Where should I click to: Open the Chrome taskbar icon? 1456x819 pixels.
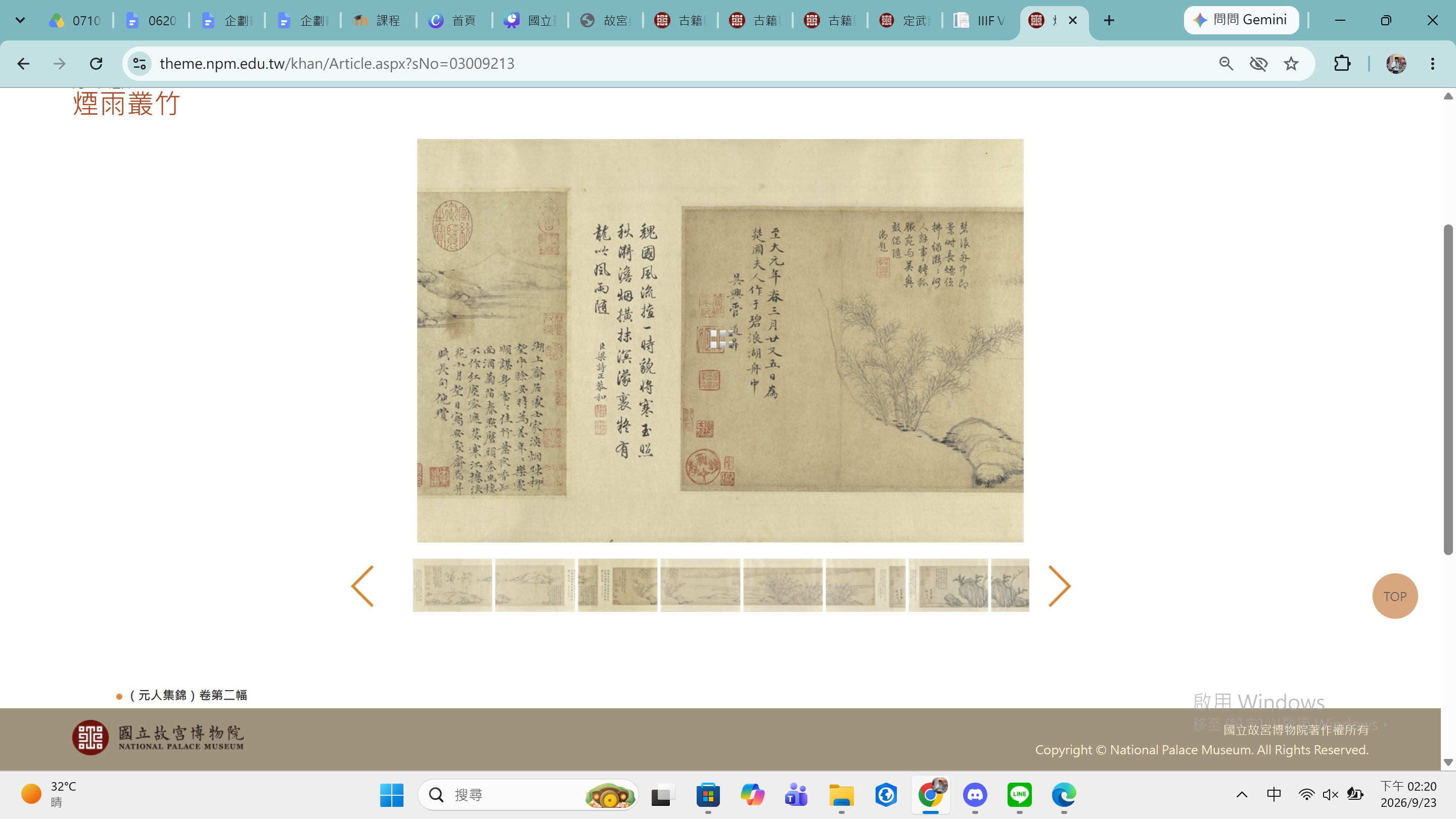click(930, 795)
